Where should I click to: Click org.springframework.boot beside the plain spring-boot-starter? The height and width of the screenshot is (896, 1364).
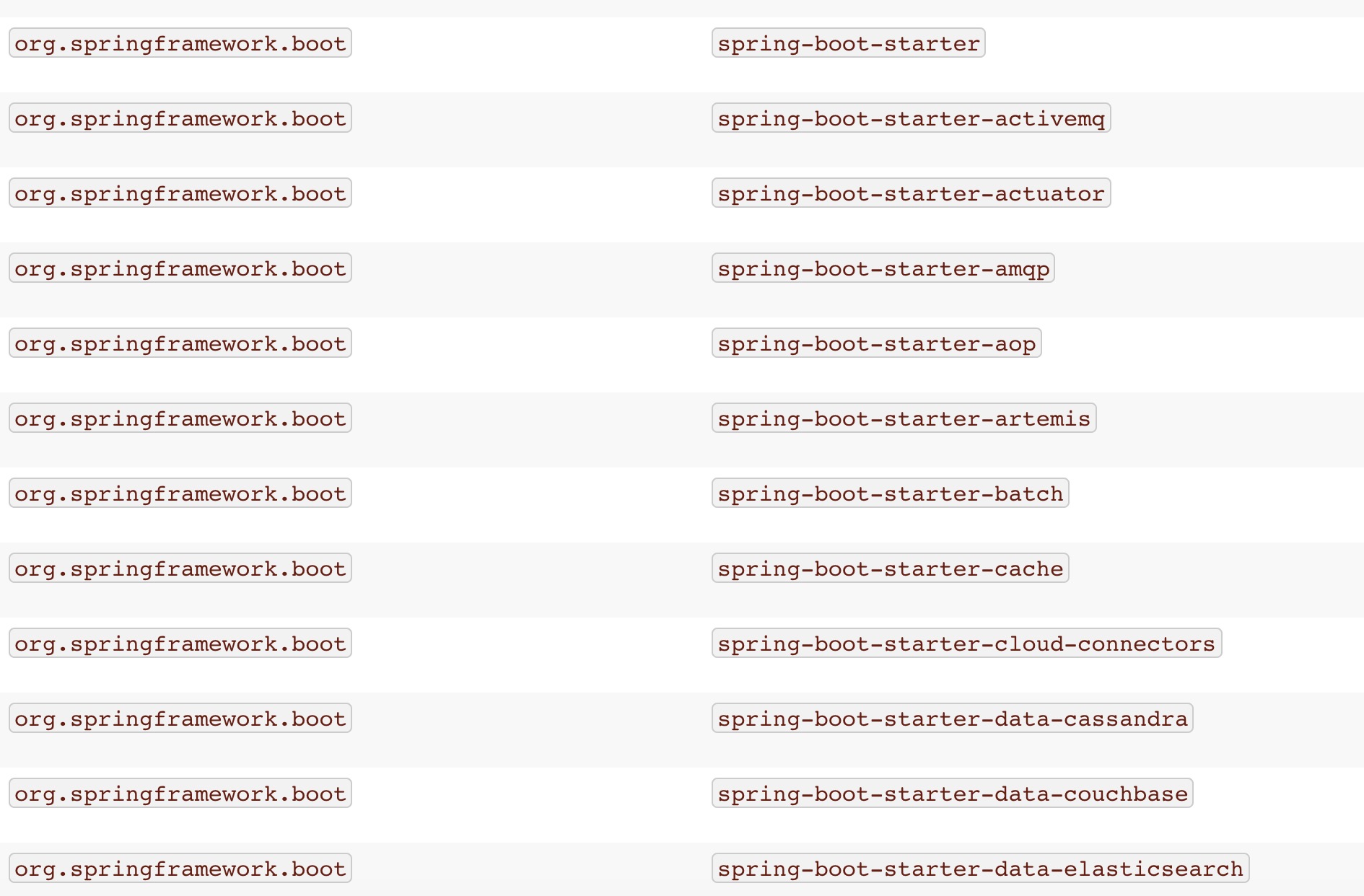[180, 43]
